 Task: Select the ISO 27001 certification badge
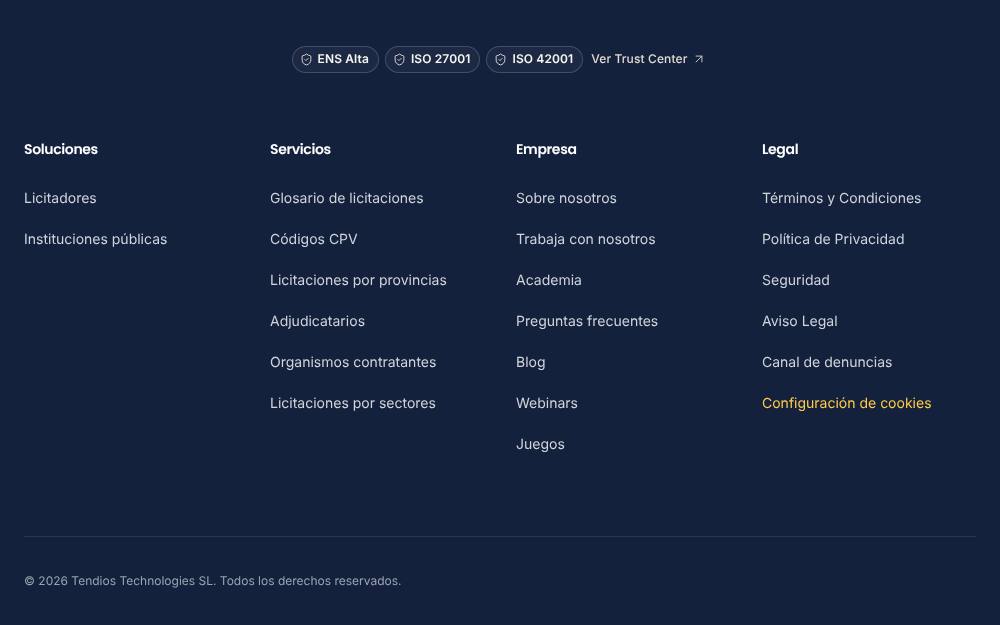pos(432,59)
